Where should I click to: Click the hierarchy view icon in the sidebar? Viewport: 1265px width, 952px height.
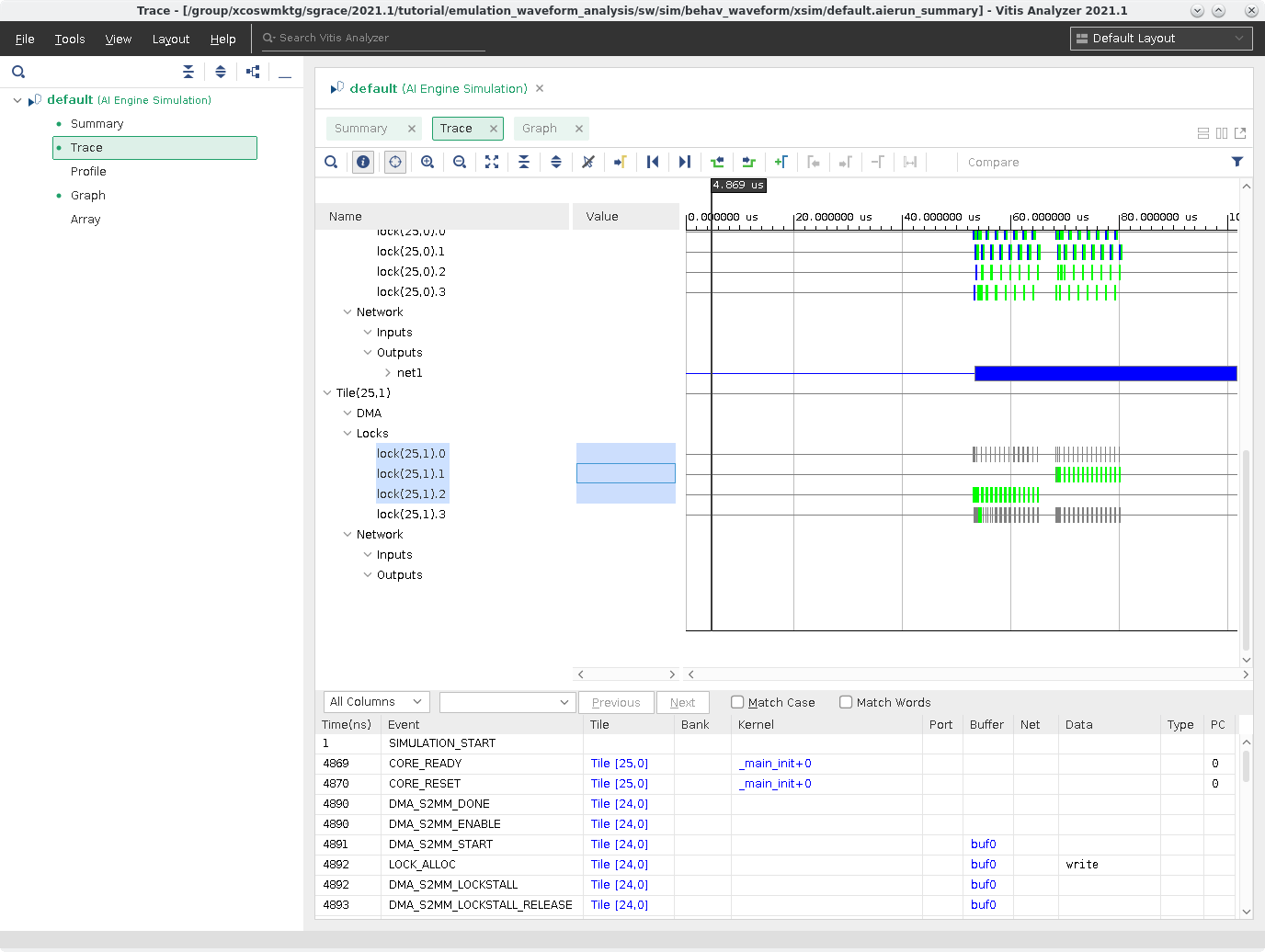pyautogui.click(x=253, y=72)
